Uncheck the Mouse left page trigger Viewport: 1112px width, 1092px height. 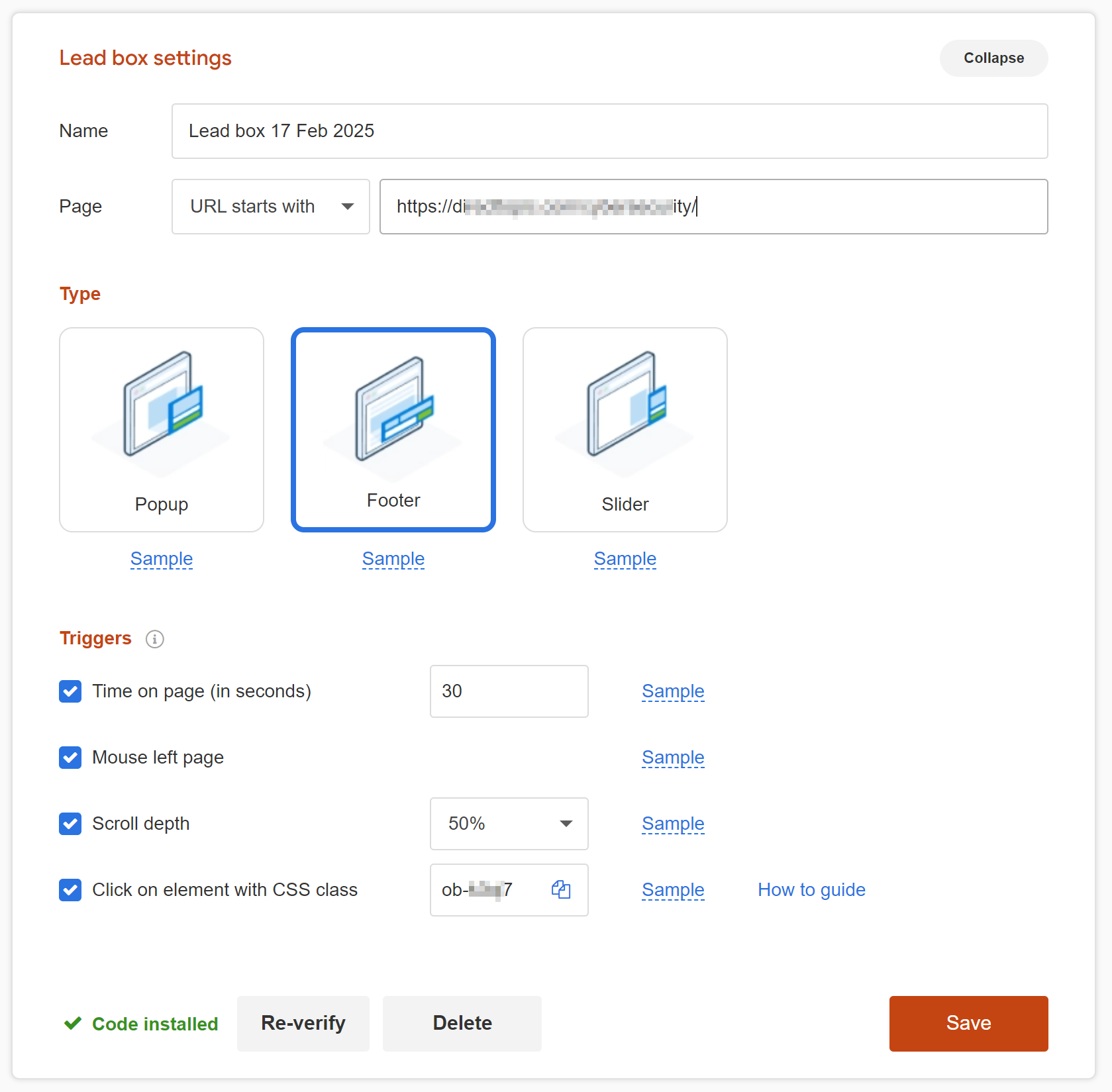[70, 758]
